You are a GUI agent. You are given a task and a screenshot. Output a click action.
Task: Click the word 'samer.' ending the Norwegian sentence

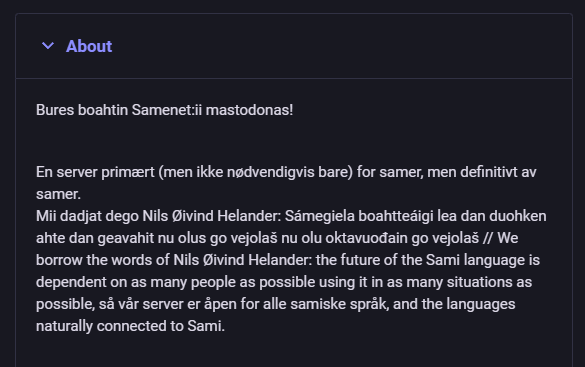tap(58, 194)
